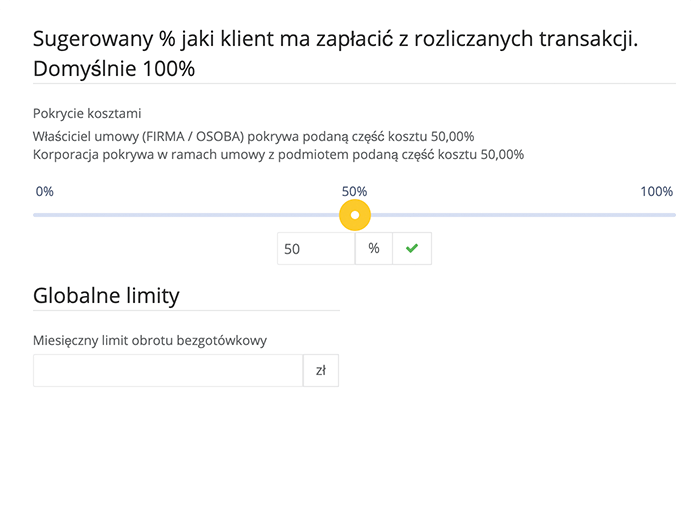700x530 pixels.
Task: Click the 'Pokrycie kosztami' label
Action: point(87,113)
